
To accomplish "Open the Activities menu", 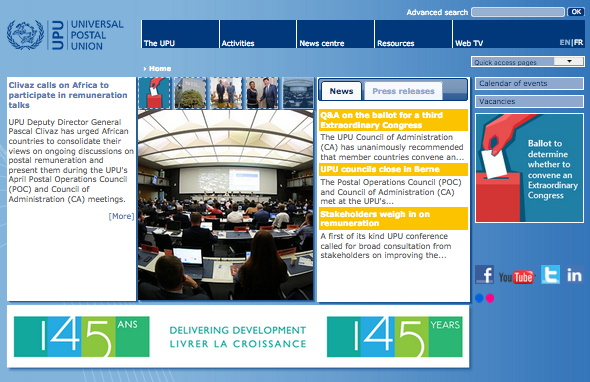I will click(258, 34).
